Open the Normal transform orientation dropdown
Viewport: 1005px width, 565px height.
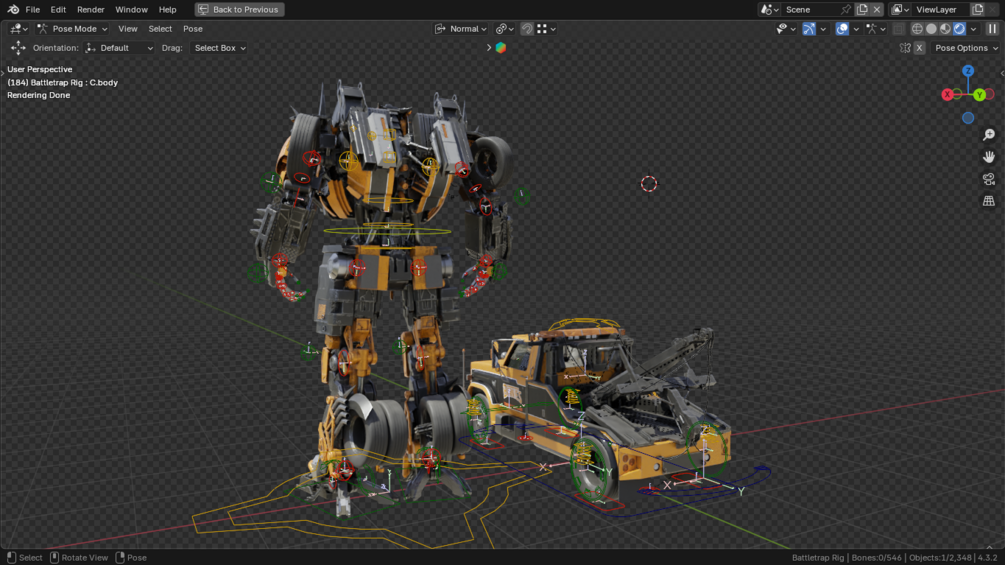tap(461, 29)
